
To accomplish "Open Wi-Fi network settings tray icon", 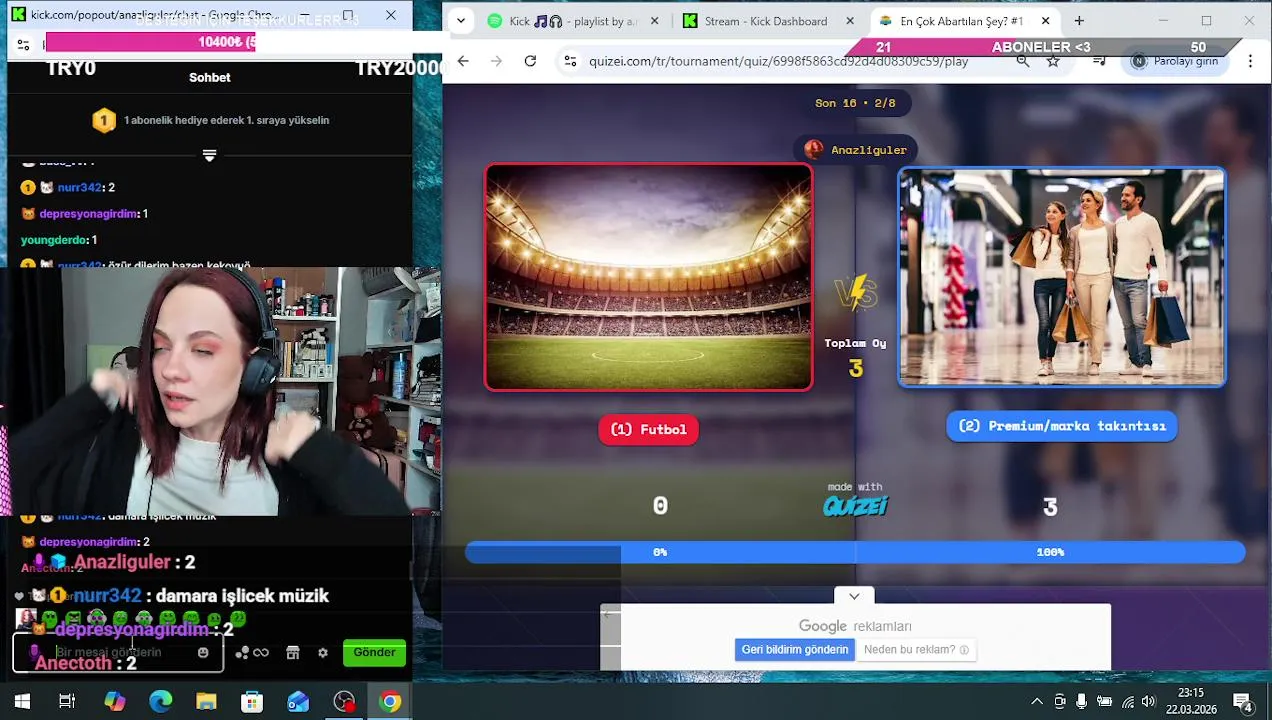I will (x=1128, y=702).
